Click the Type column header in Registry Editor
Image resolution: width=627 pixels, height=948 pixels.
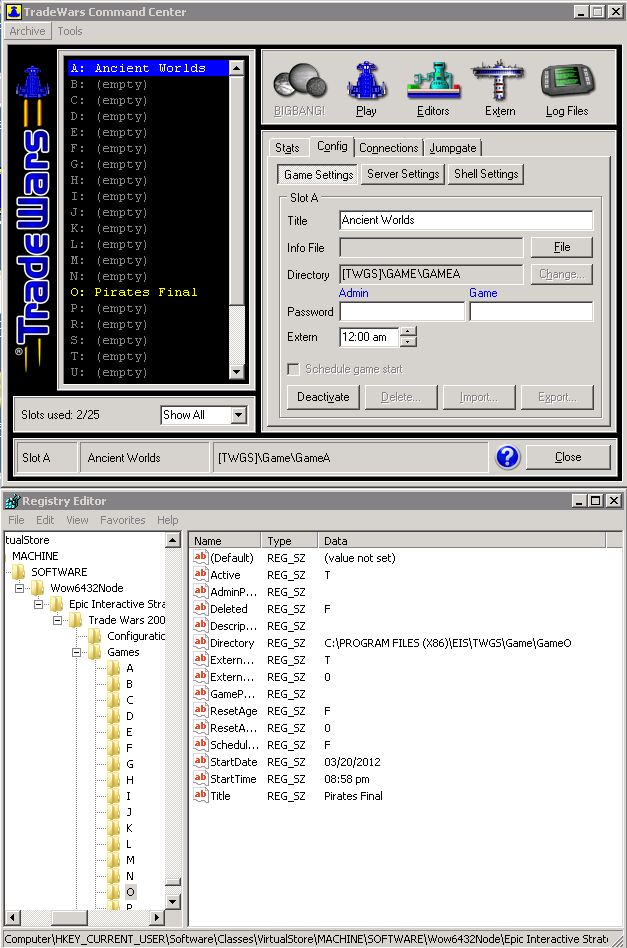click(290, 541)
